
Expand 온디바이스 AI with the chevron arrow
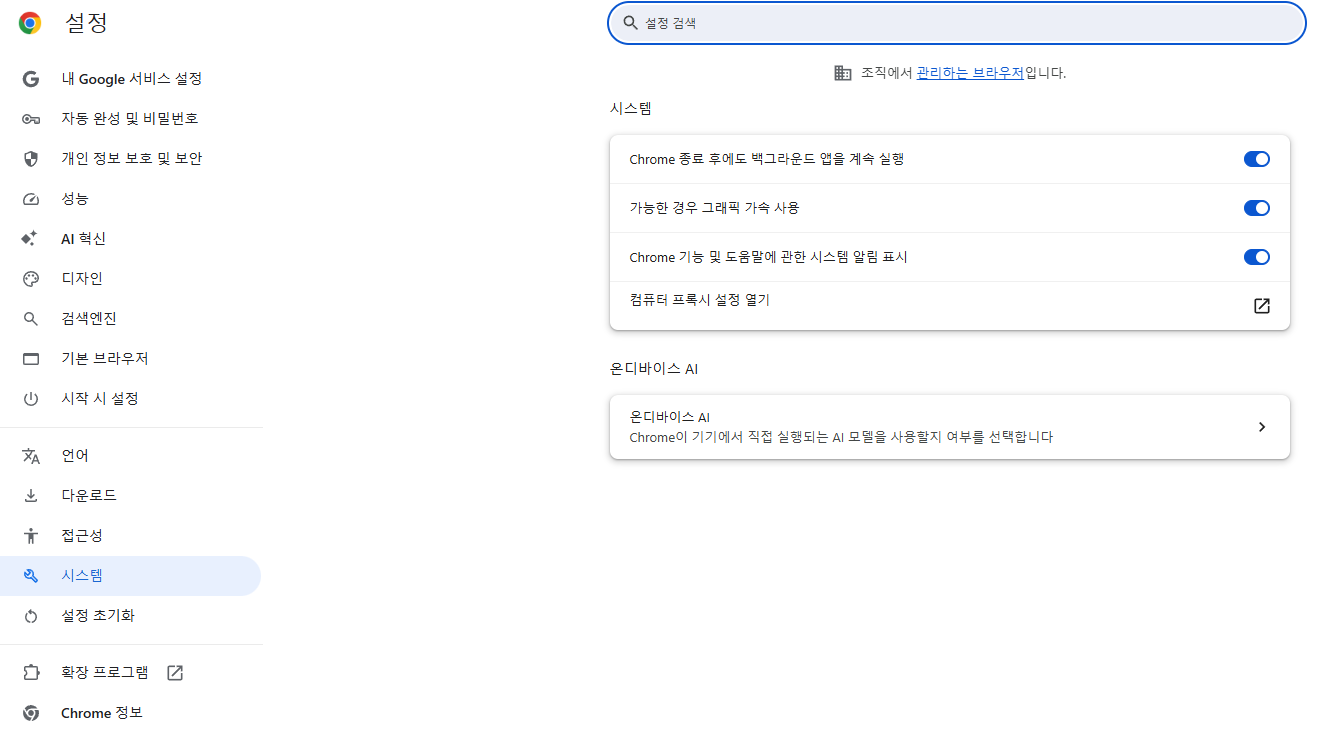1262,427
